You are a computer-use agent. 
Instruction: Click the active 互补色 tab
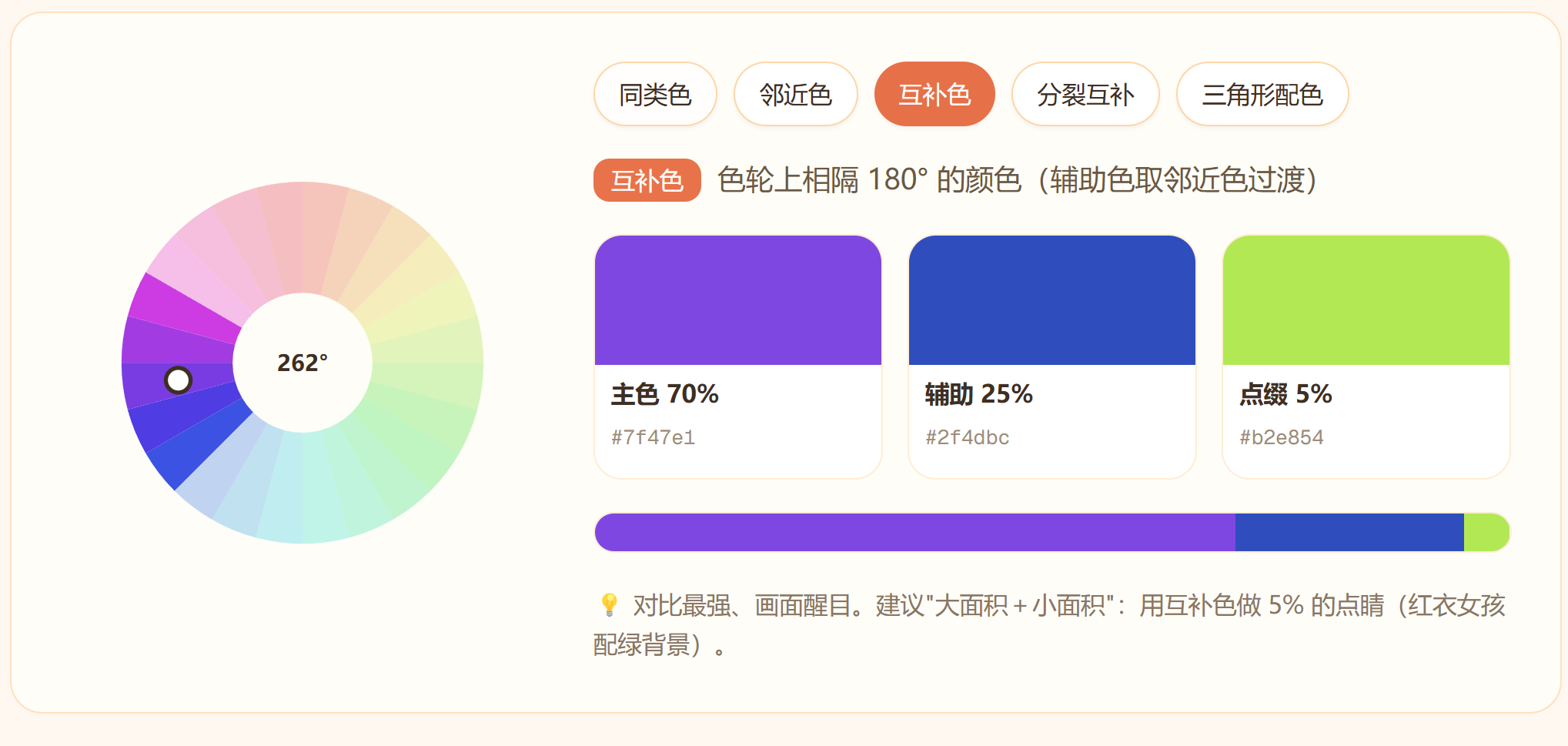pyautogui.click(x=934, y=94)
